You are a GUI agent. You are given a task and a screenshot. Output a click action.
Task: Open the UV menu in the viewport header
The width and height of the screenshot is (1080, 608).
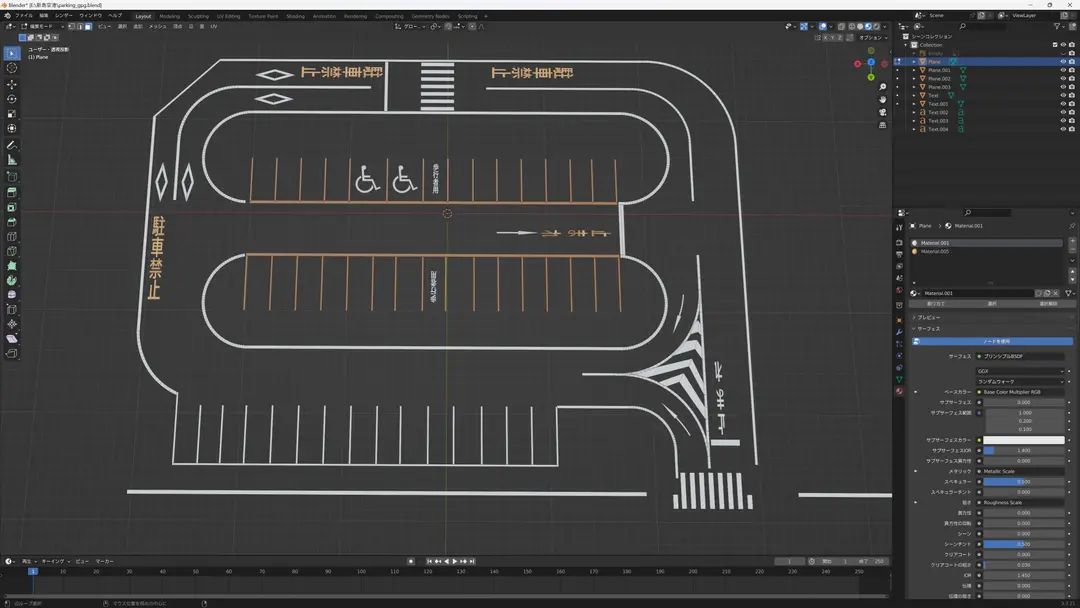pos(214,26)
